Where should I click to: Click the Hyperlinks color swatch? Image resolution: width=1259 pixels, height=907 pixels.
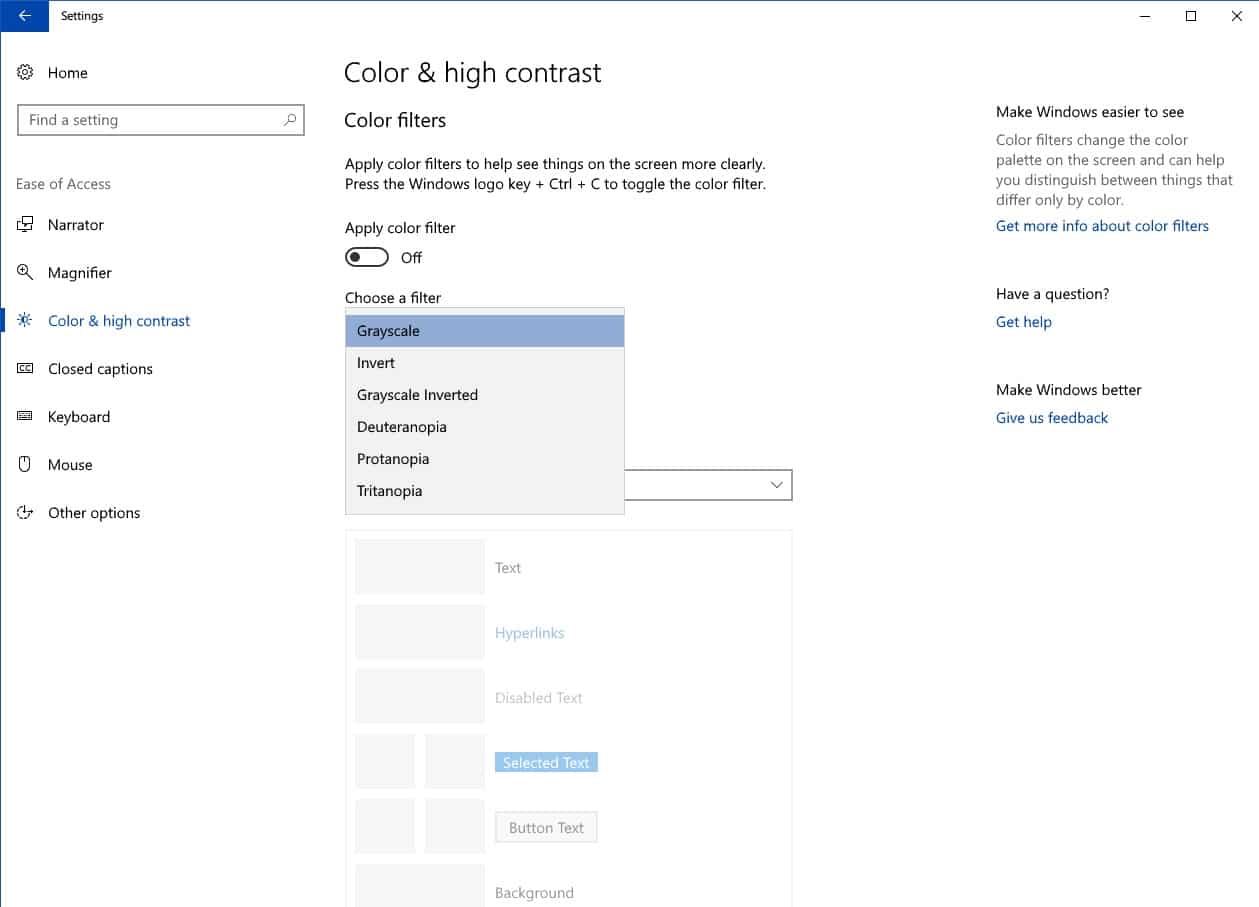coord(420,632)
